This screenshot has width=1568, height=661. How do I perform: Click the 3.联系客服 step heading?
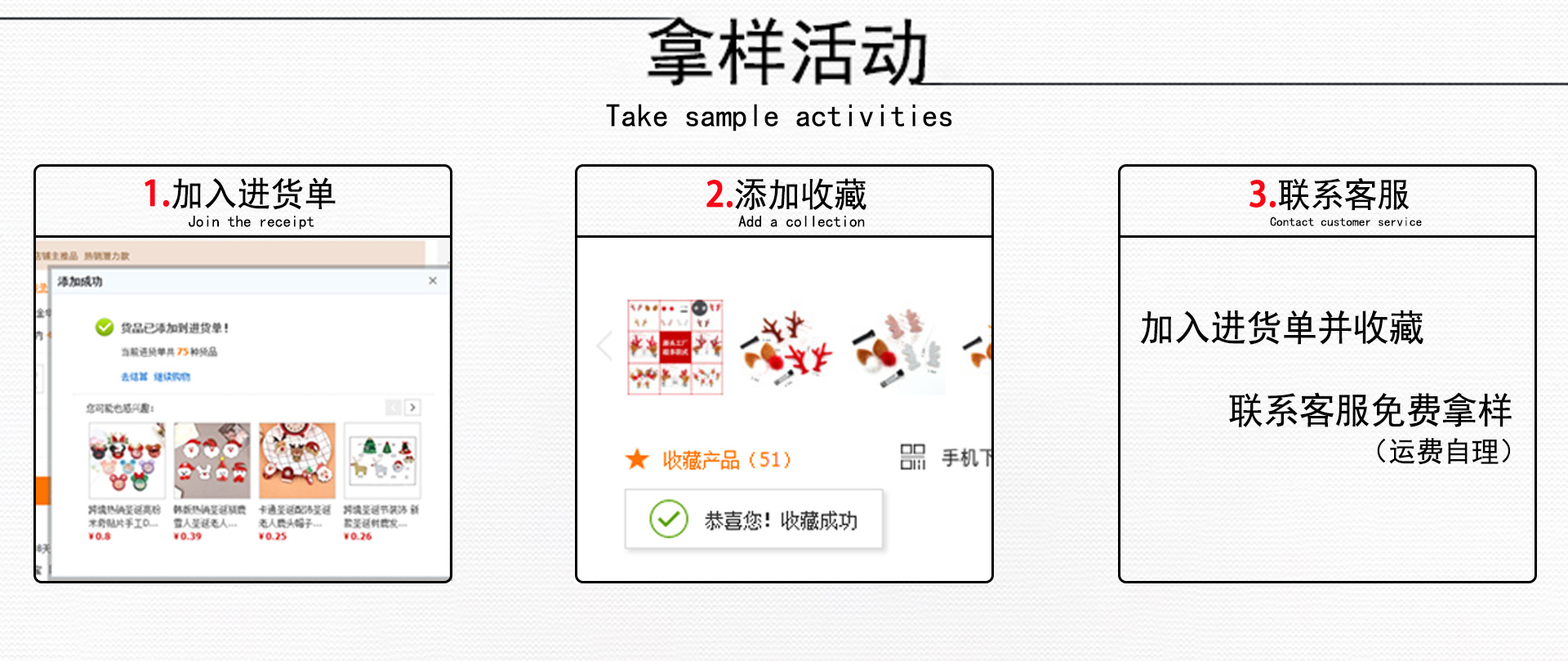click(1329, 194)
